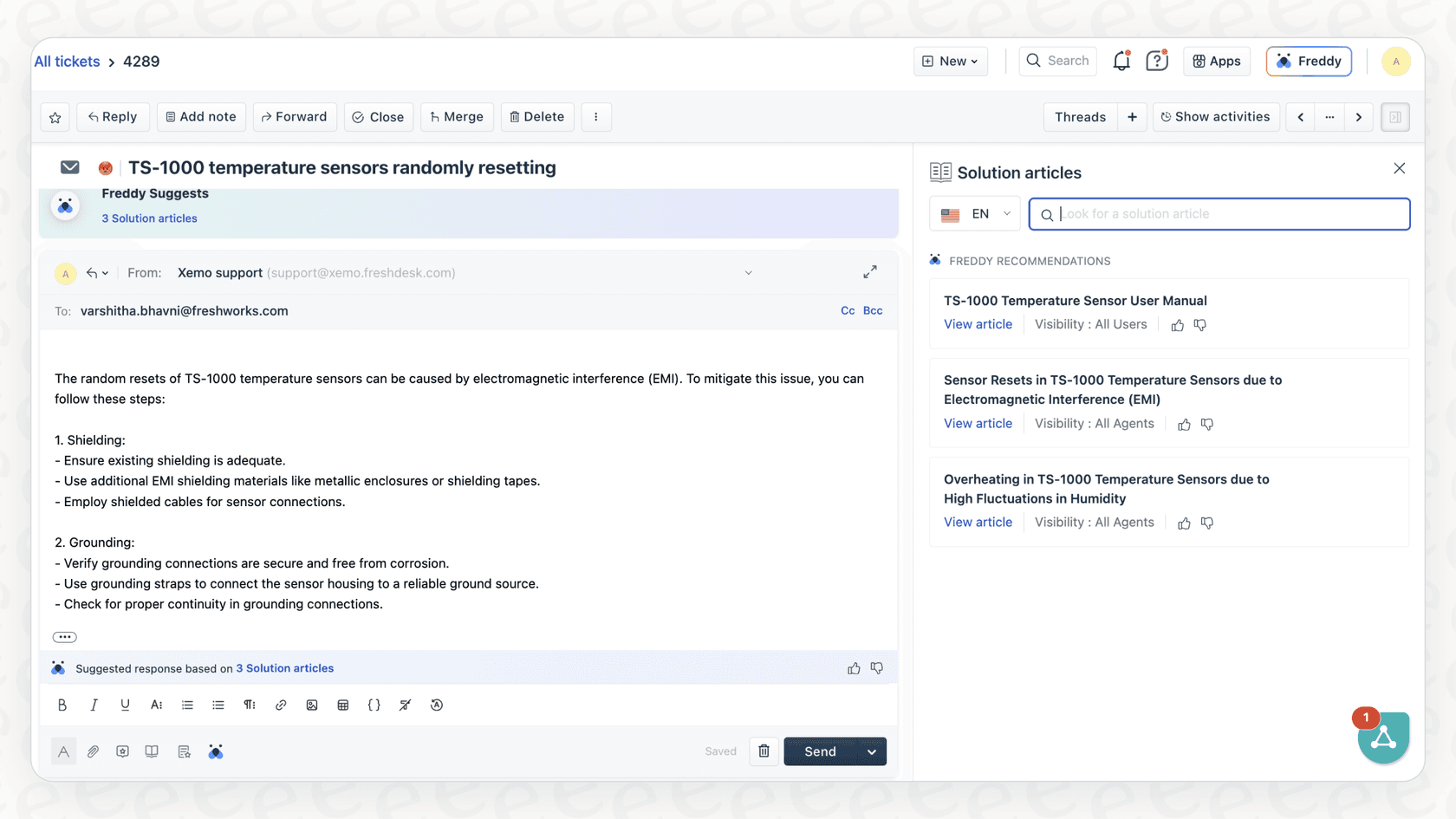Thumbs down the TS-1000 User Manual article
Image resolution: width=1456 pixels, height=819 pixels.
(x=1200, y=325)
